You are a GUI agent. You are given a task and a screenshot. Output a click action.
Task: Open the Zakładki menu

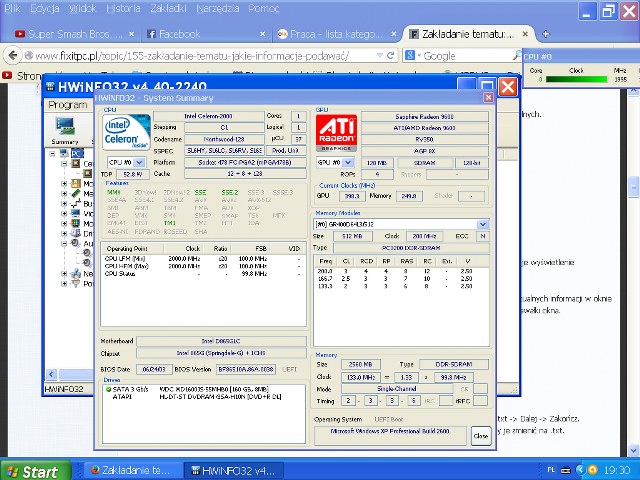click(168, 8)
